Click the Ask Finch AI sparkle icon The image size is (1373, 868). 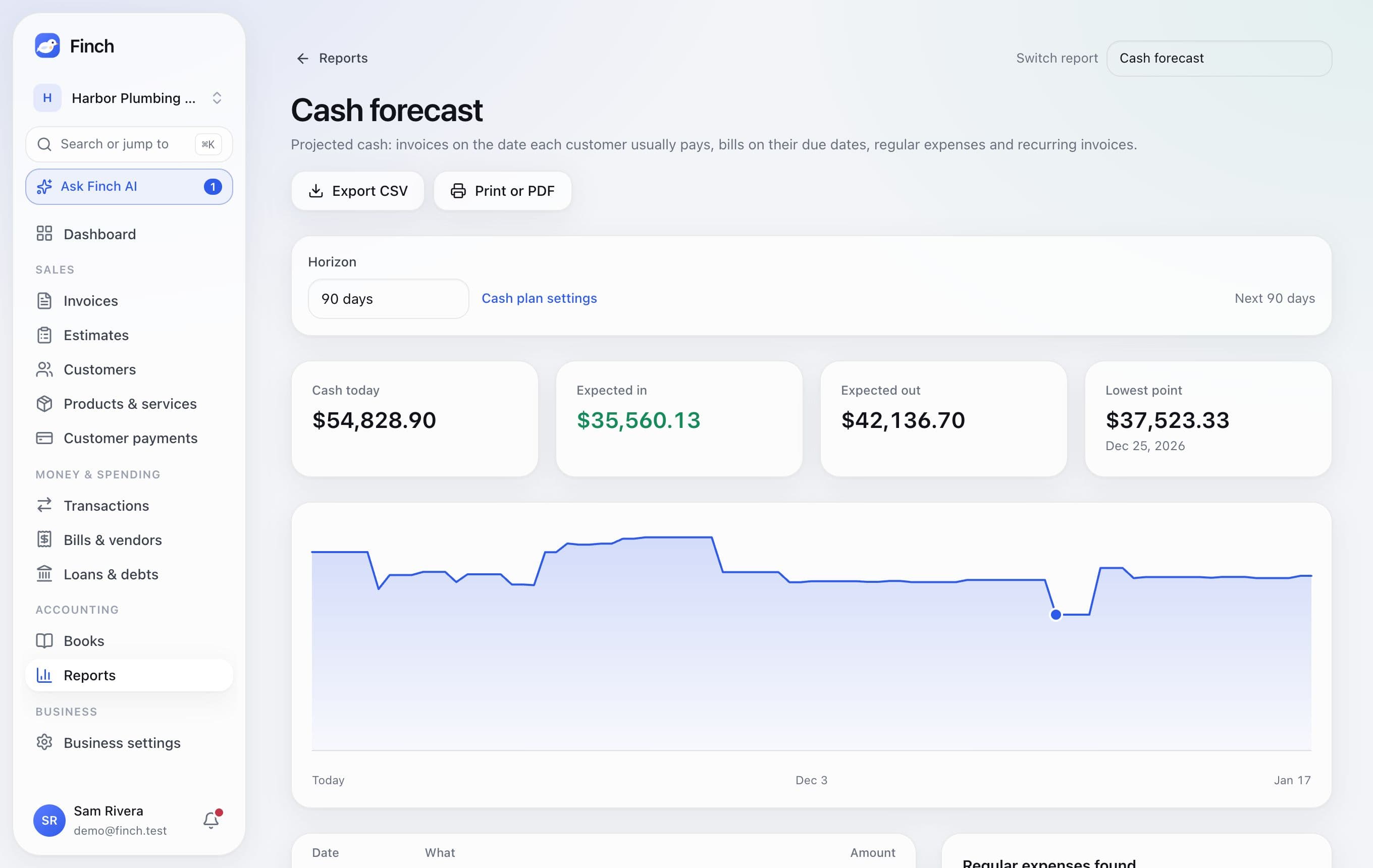(44, 186)
